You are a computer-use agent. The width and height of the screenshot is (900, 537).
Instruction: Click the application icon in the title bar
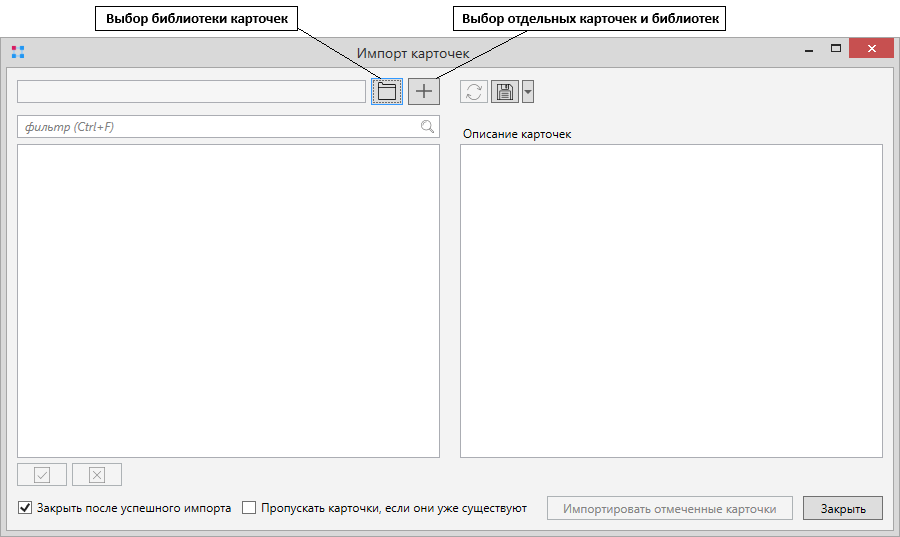[x=18, y=51]
